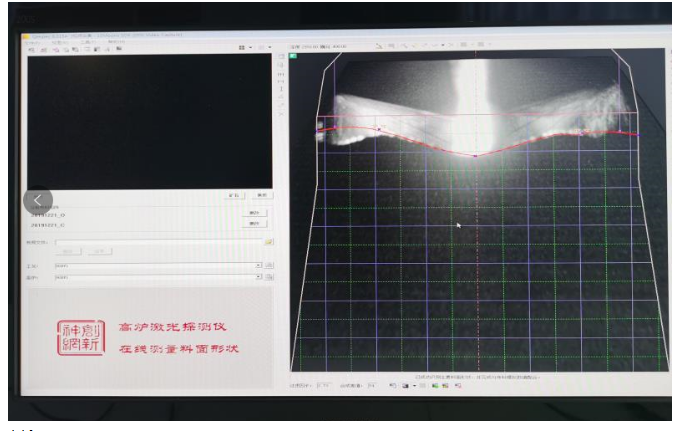Image resolution: width=680 pixels, height=431 pixels.
Task: Click the green icon in the bottom status toolbar
Action: [x=435, y=384]
